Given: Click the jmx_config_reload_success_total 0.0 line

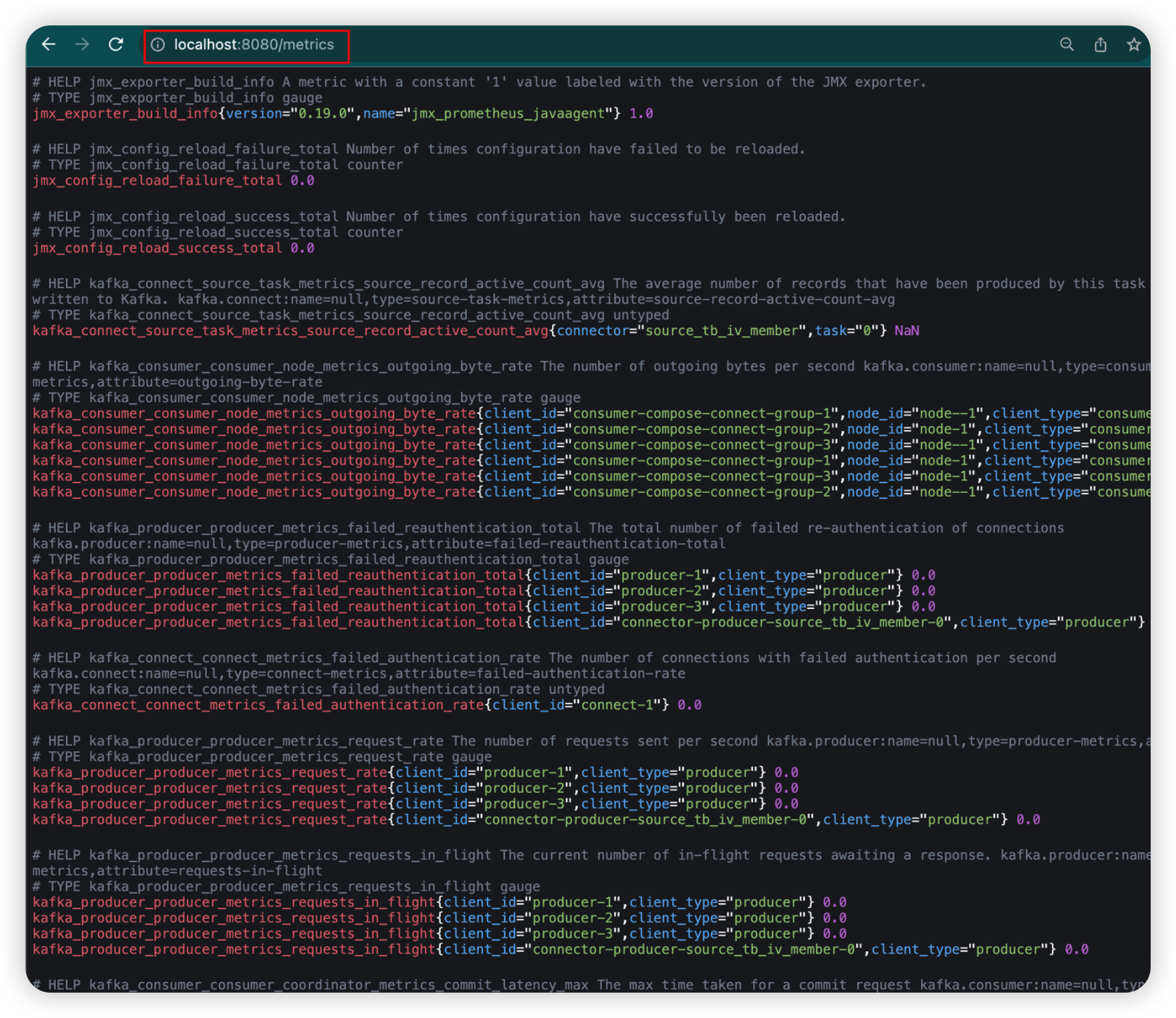Looking at the screenshot, I should tap(173, 248).
